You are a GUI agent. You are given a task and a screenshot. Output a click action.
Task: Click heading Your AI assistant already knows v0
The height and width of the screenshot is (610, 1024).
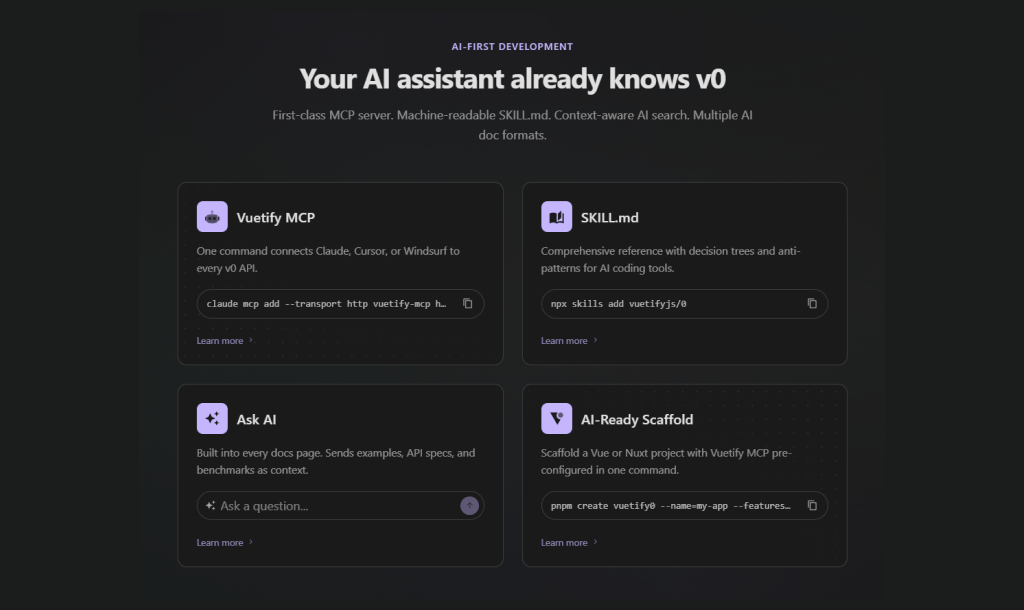click(x=512, y=79)
